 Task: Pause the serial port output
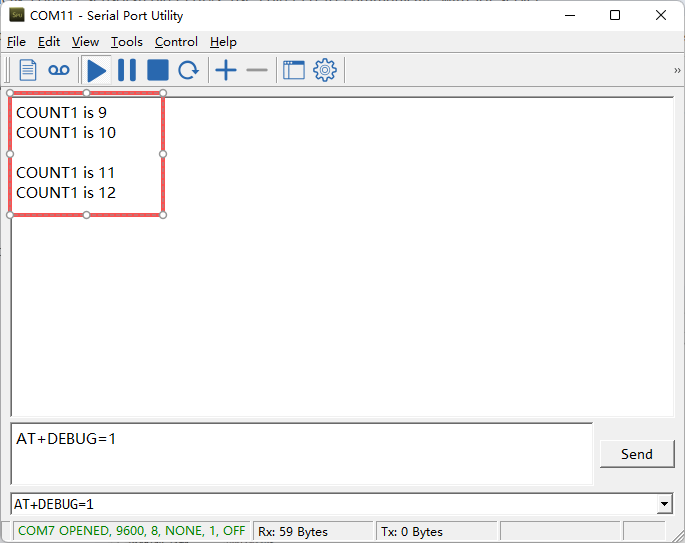click(x=127, y=70)
